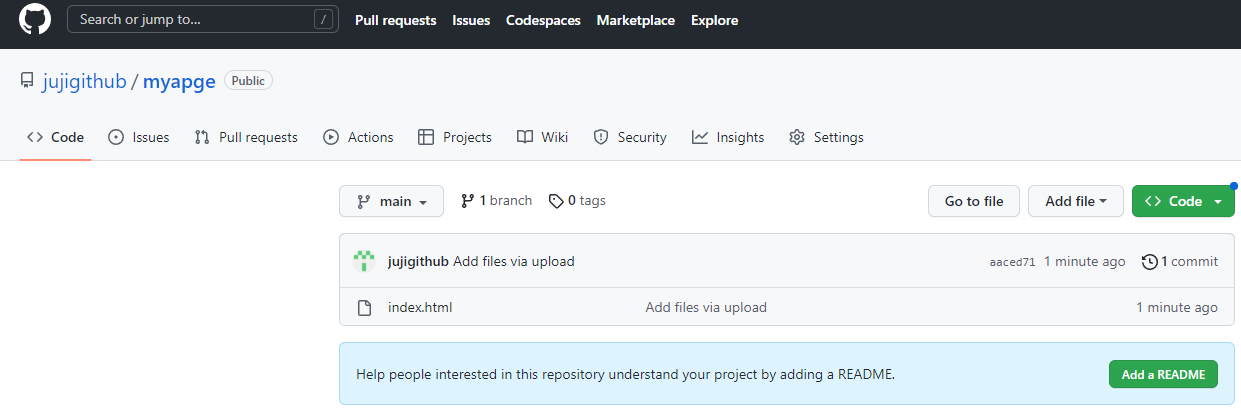Open the Add file dropdown
The height and width of the screenshot is (418, 1241).
(1076, 201)
